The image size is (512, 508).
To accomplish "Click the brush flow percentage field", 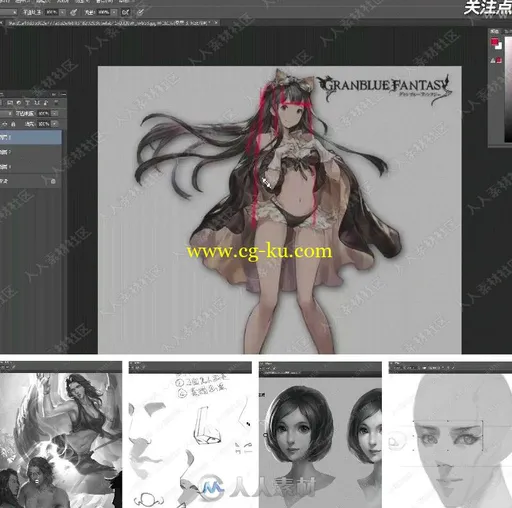I will (103, 12).
